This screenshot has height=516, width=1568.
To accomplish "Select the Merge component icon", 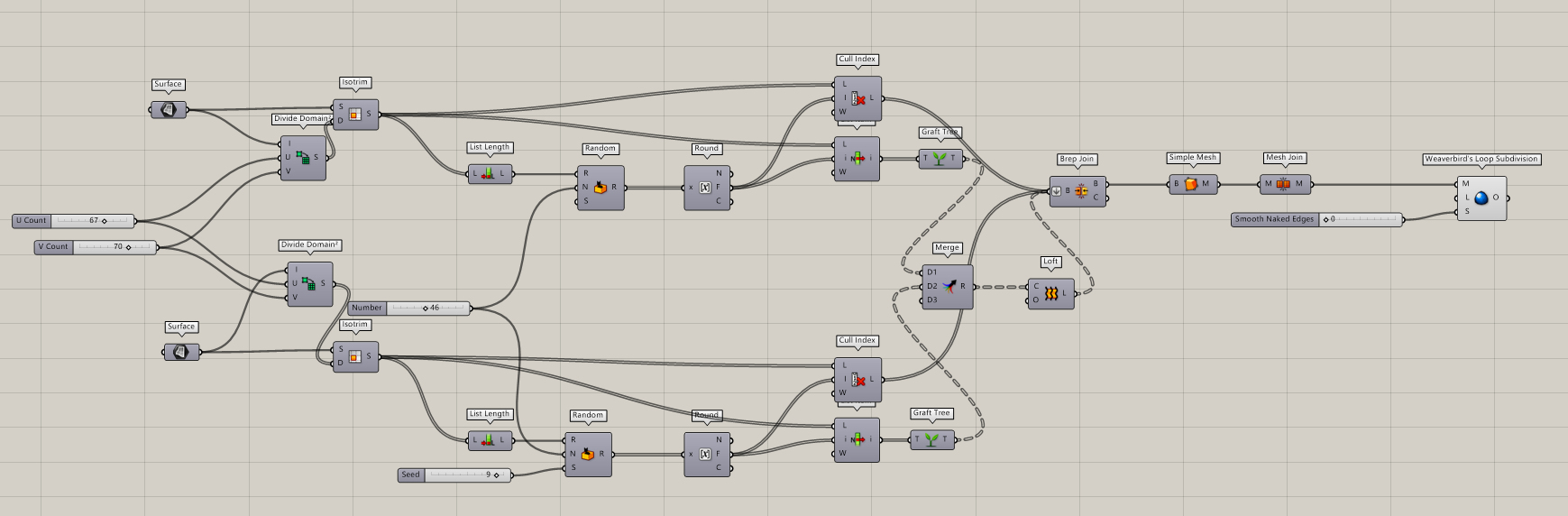I will 947,287.
